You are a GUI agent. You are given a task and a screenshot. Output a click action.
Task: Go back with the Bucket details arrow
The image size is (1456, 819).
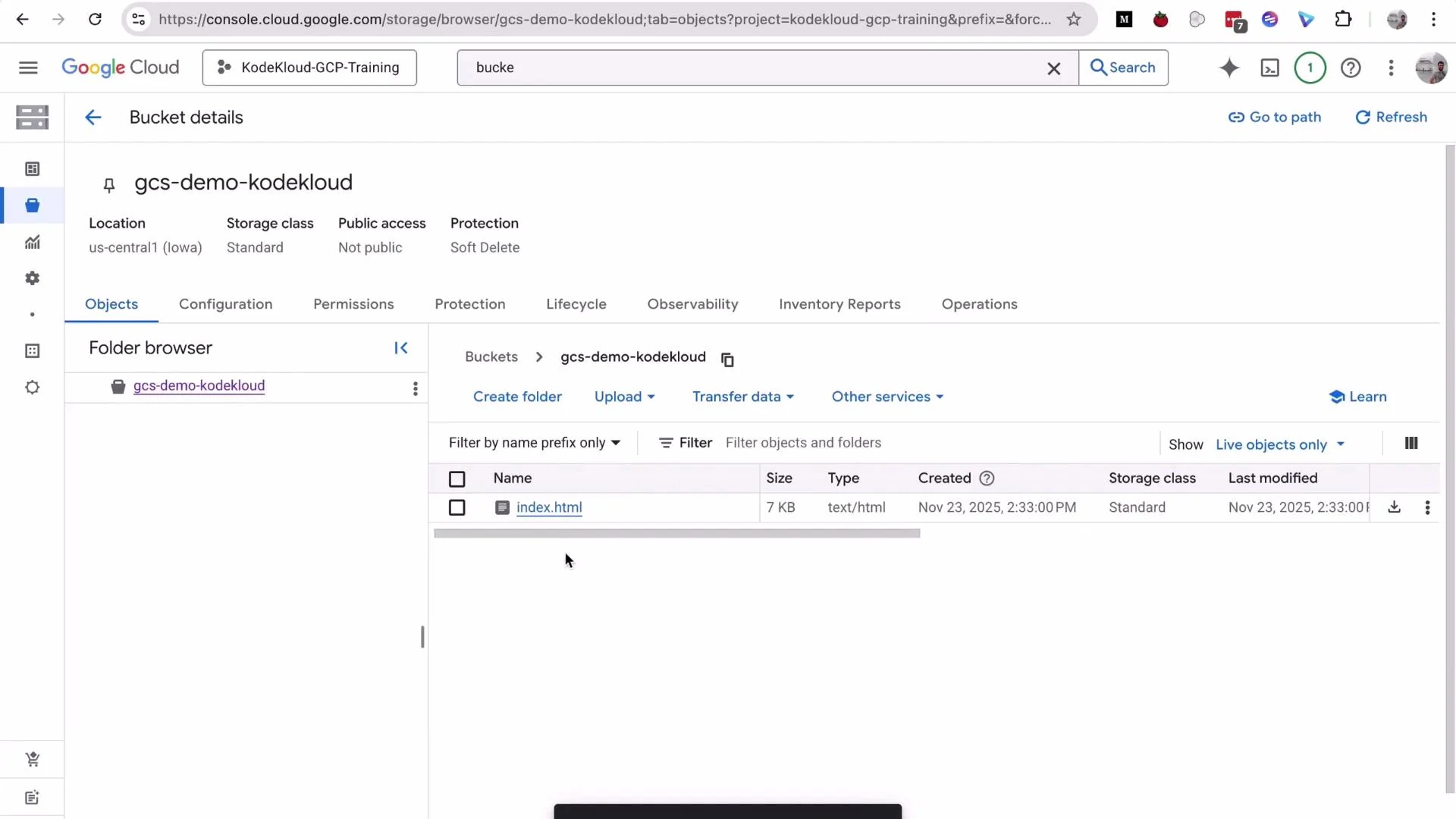[x=93, y=118]
